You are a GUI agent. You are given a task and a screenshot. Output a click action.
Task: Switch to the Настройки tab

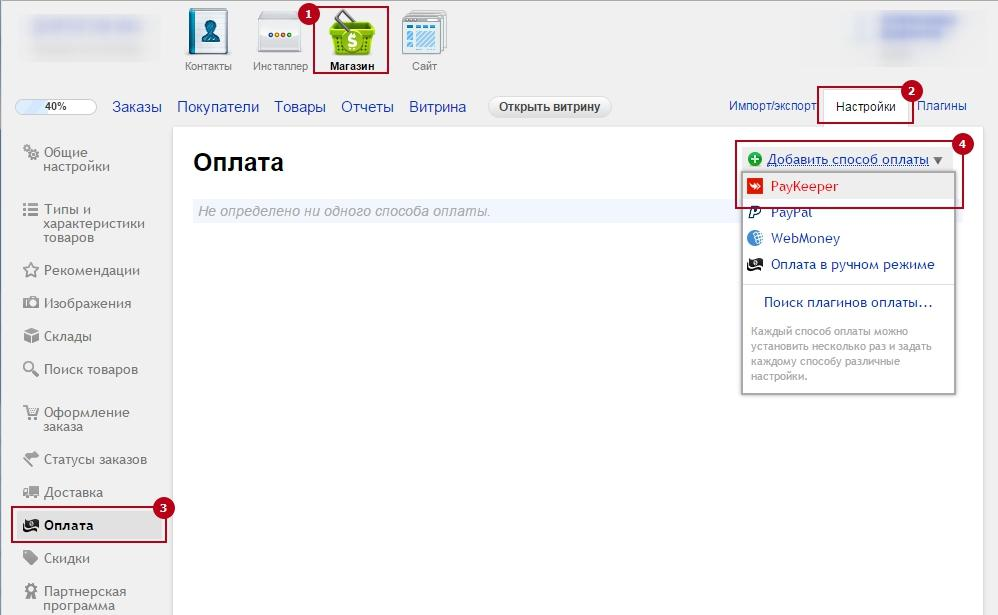coord(865,106)
